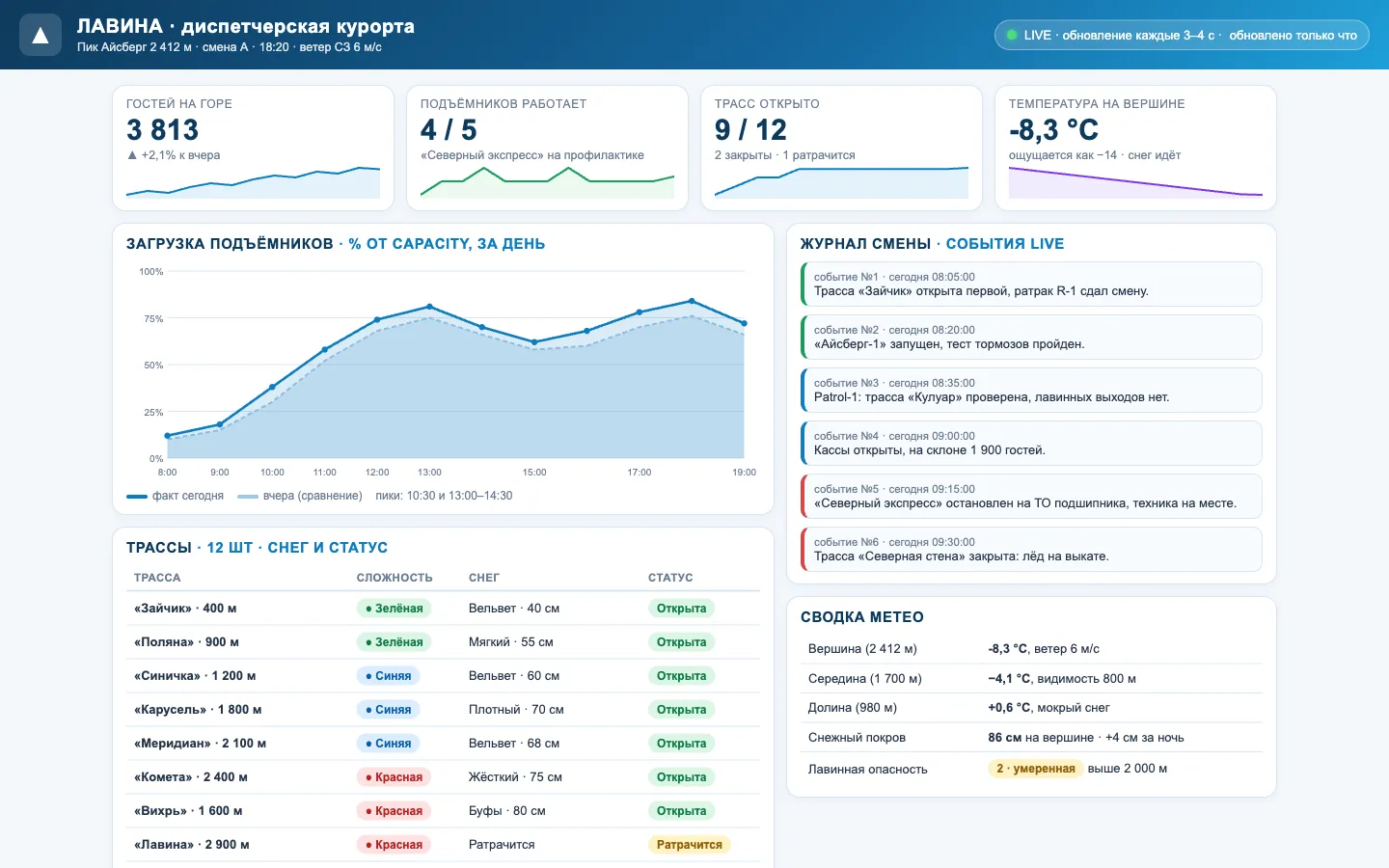This screenshot has width=1389, height=868.
Task: Click the "ТРАССА" column header
Action: [x=157, y=578]
